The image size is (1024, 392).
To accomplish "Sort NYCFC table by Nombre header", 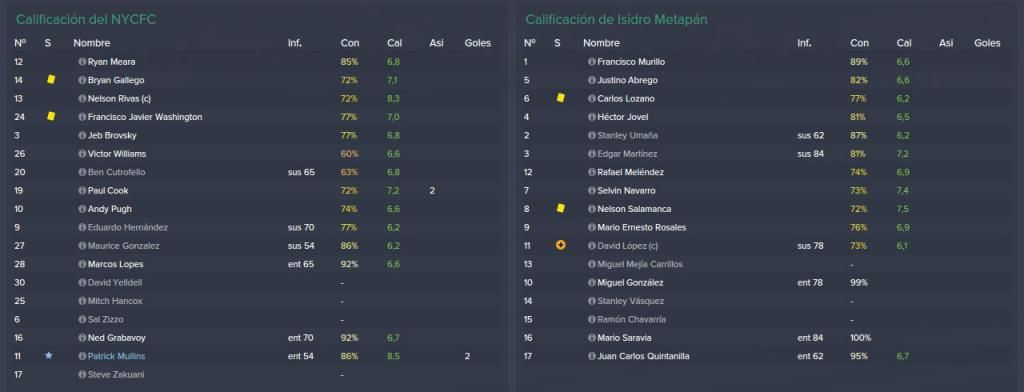I will point(91,43).
